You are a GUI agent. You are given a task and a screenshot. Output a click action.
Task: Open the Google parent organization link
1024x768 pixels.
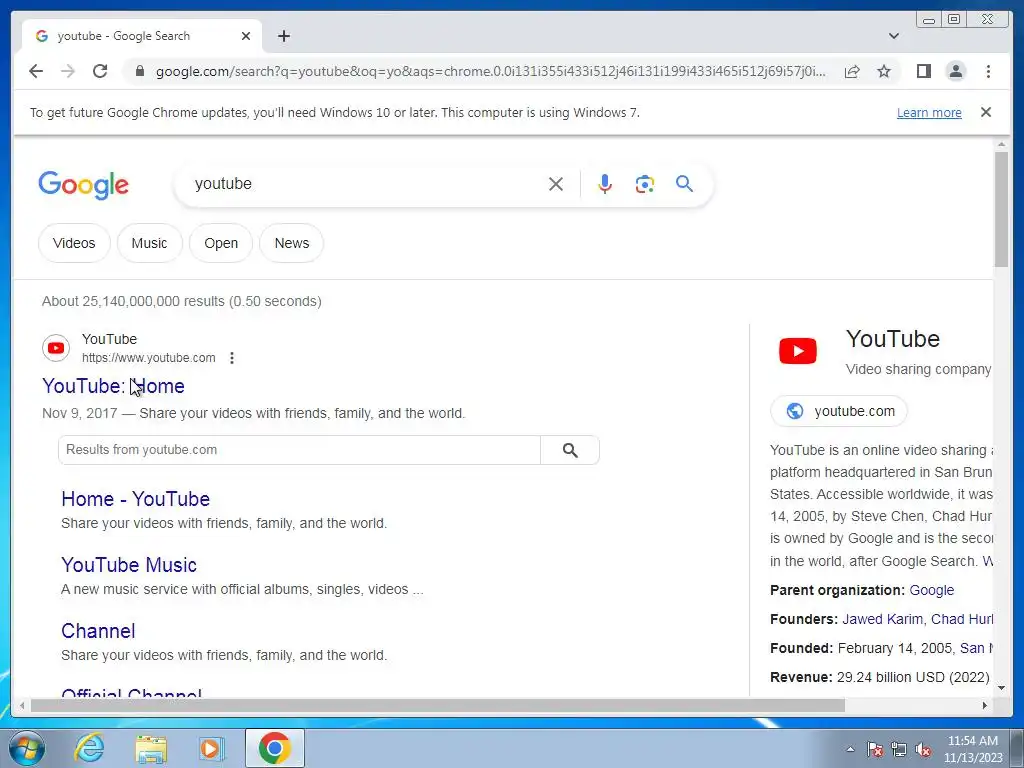(931, 590)
